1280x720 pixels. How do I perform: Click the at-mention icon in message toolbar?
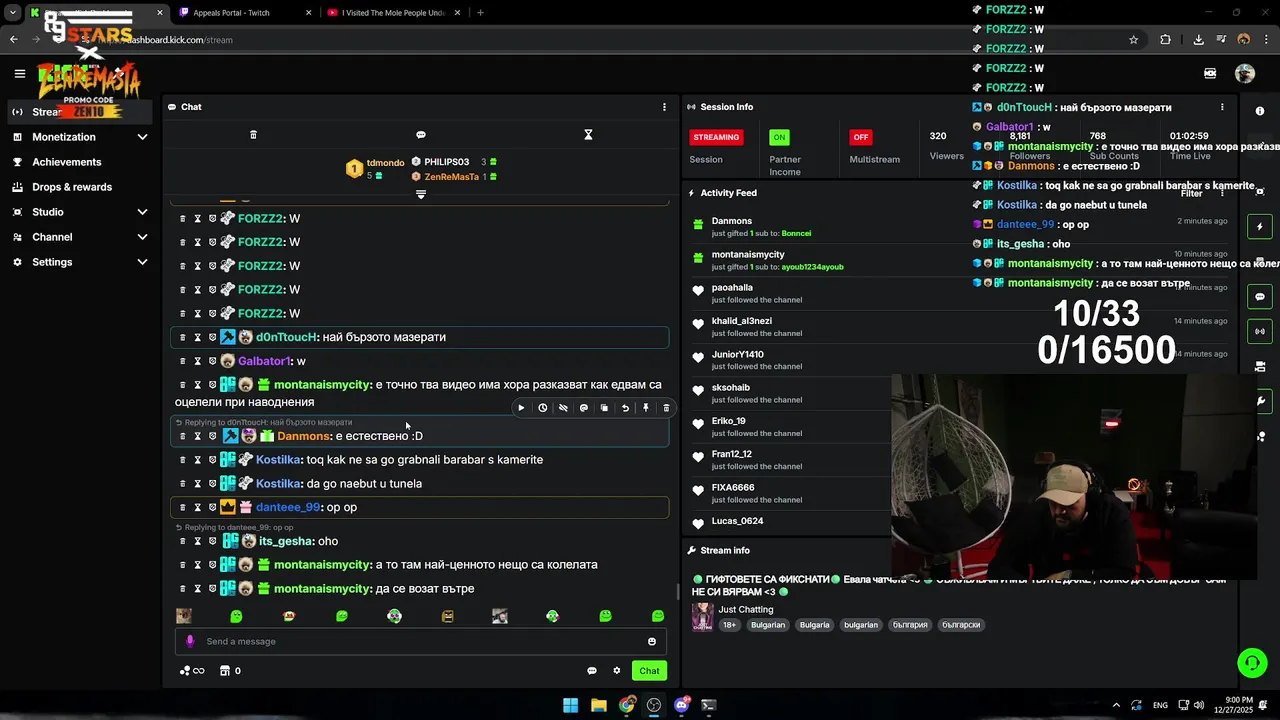click(584, 408)
